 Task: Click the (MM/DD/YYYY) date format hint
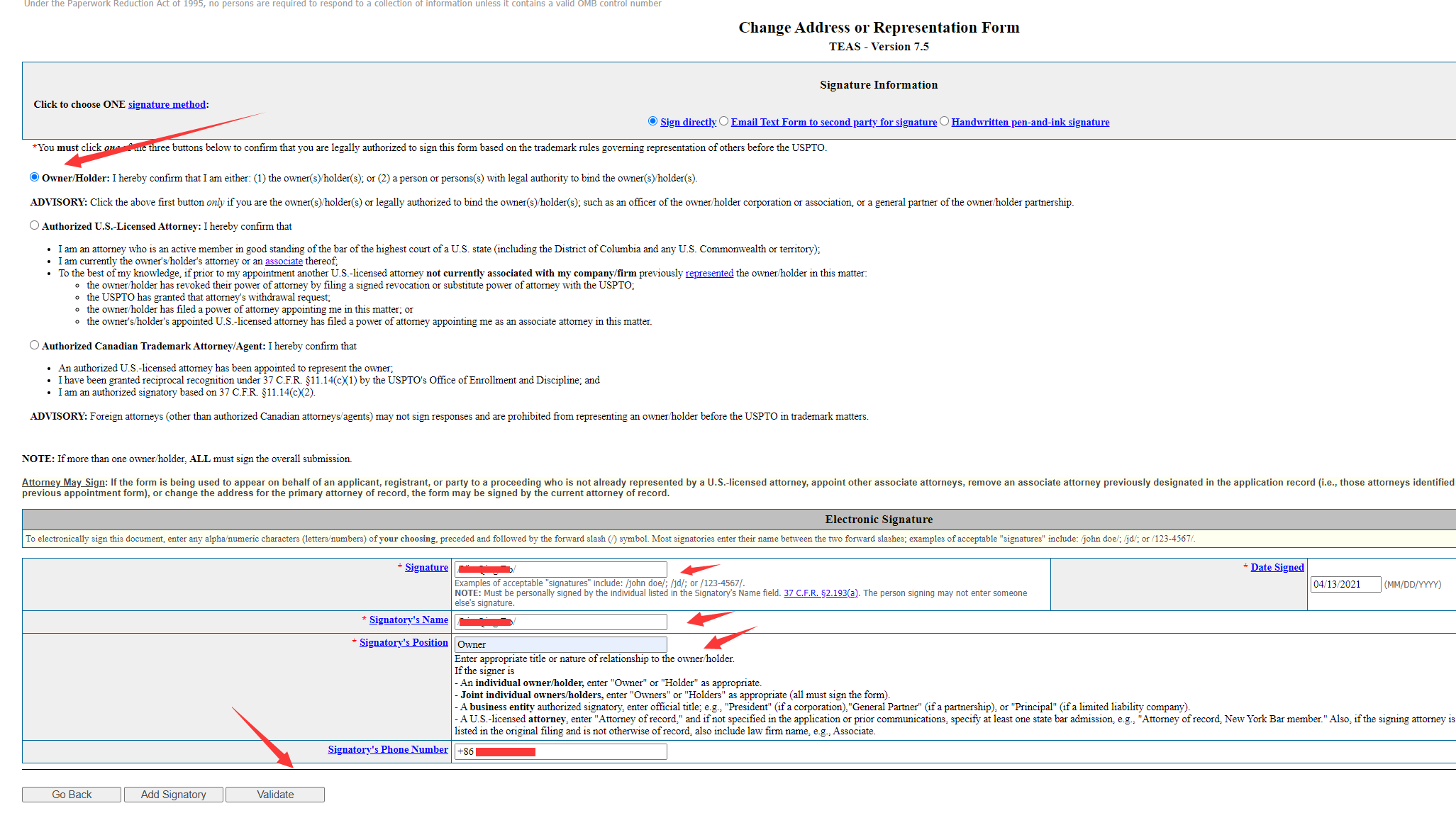[x=1413, y=585]
